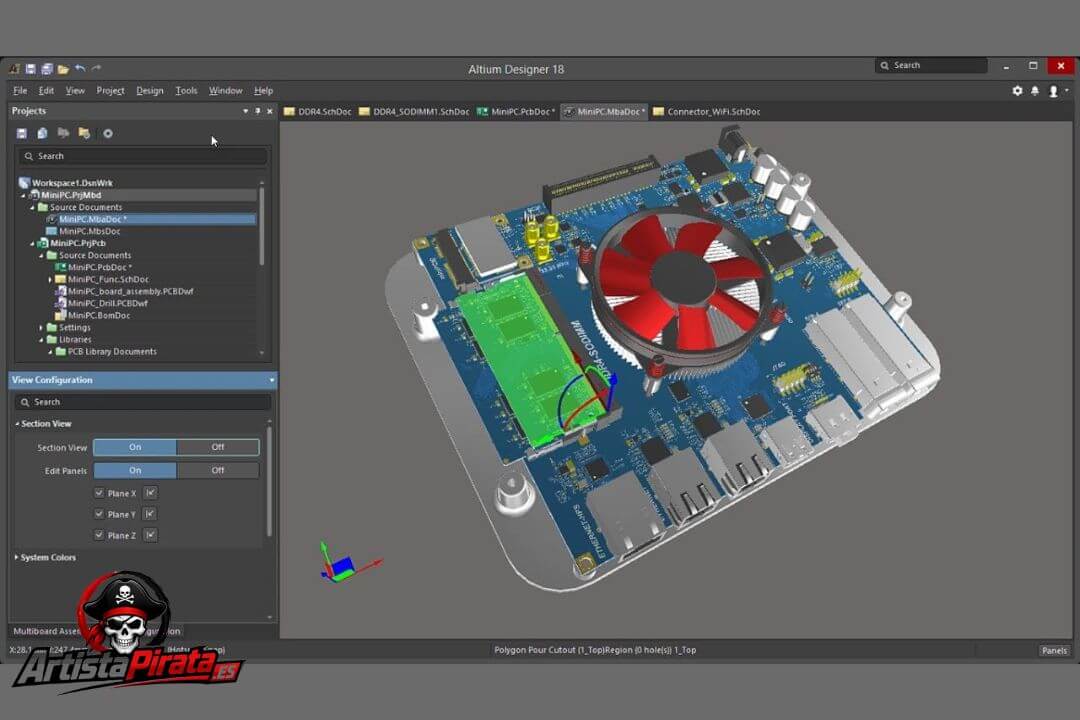The height and width of the screenshot is (720, 1080).
Task: Click the Plane Y flip direction icon
Action: click(149, 514)
